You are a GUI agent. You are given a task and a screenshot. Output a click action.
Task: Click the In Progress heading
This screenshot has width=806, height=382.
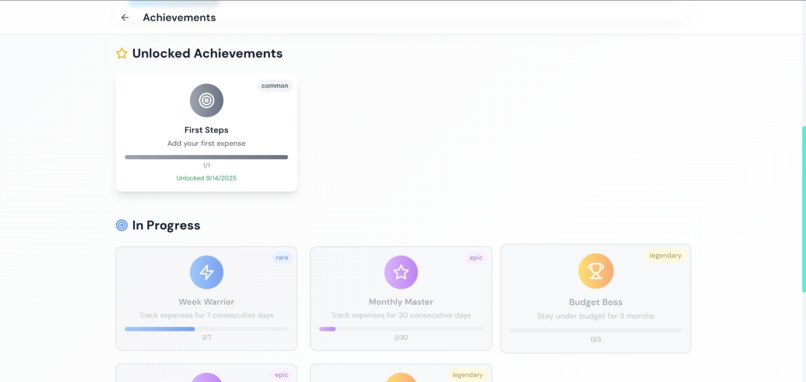point(166,225)
